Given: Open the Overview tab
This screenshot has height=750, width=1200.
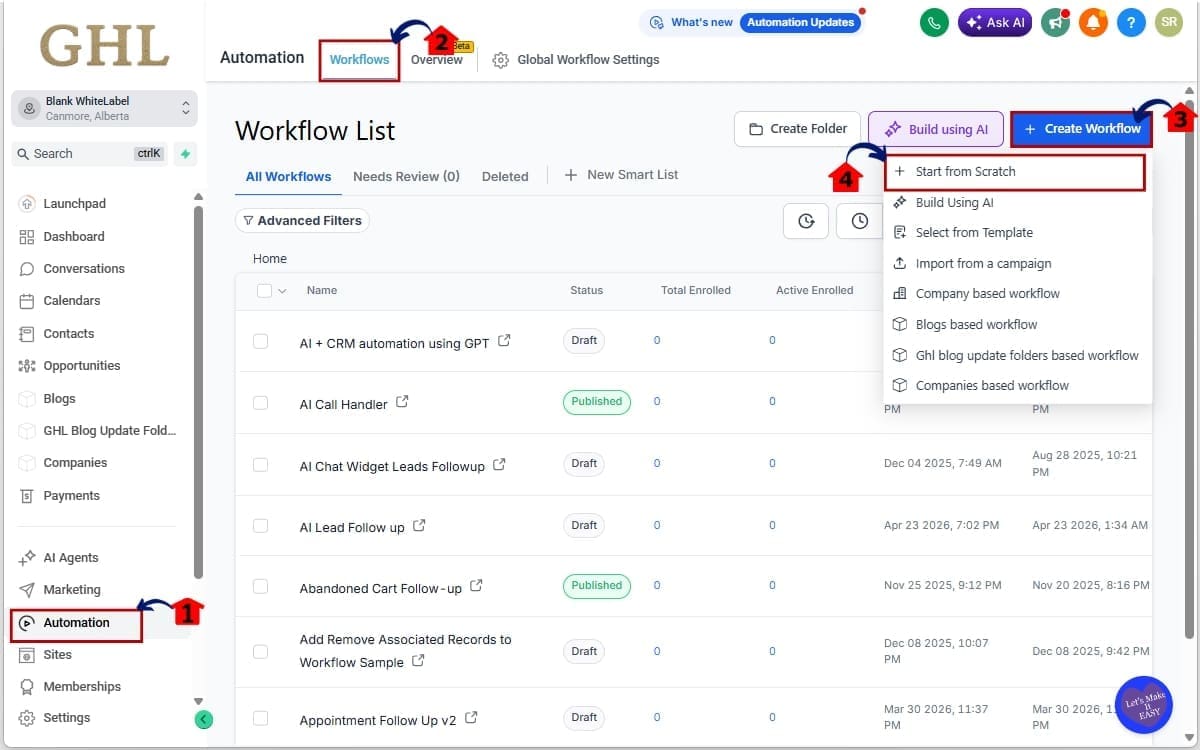Looking at the screenshot, I should click(x=437, y=59).
